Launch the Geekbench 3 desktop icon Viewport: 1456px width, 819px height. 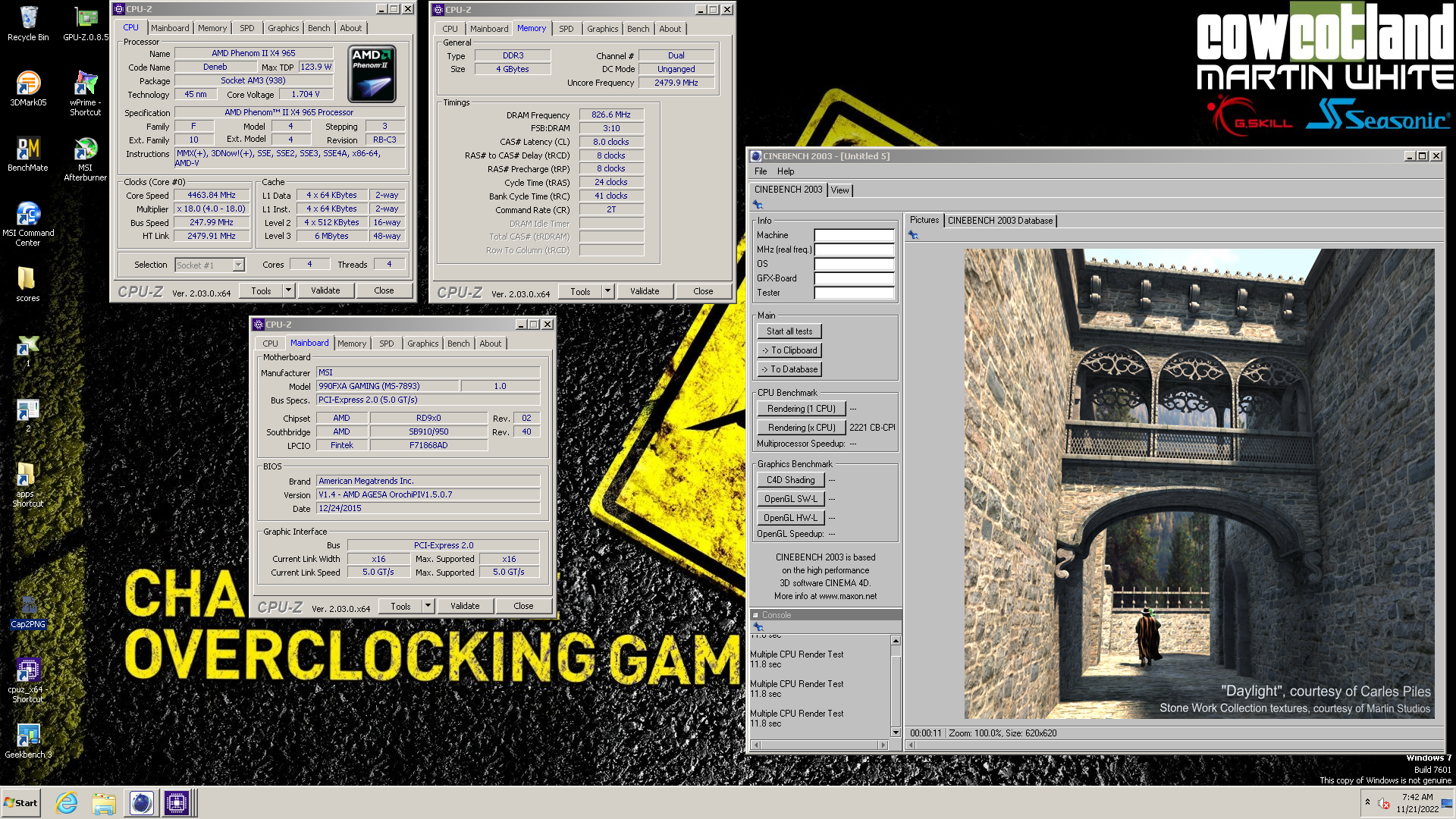pyautogui.click(x=28, y=741)
